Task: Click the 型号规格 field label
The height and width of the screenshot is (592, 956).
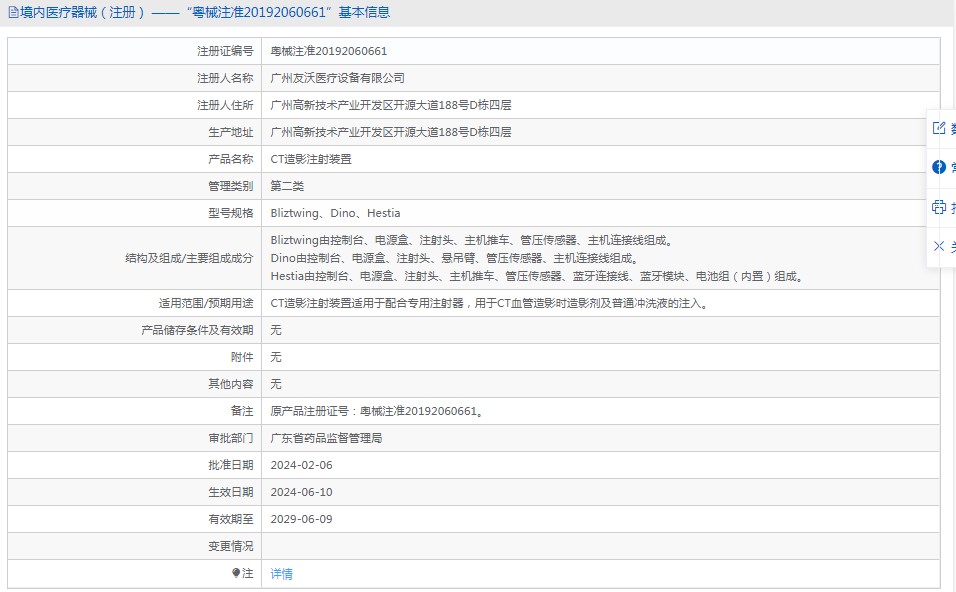Action: (x=230, y=213)
